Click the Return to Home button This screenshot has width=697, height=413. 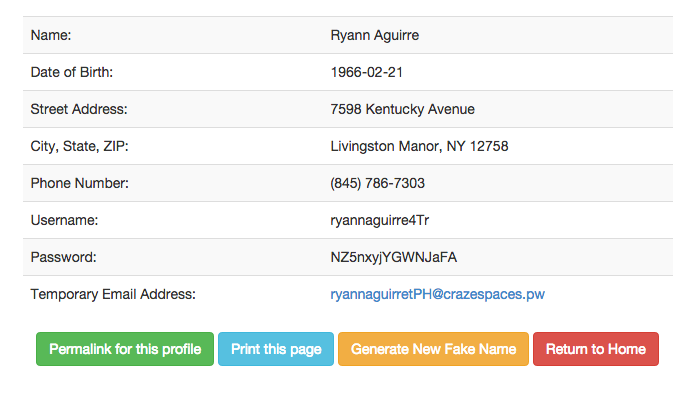coord(596,349)
